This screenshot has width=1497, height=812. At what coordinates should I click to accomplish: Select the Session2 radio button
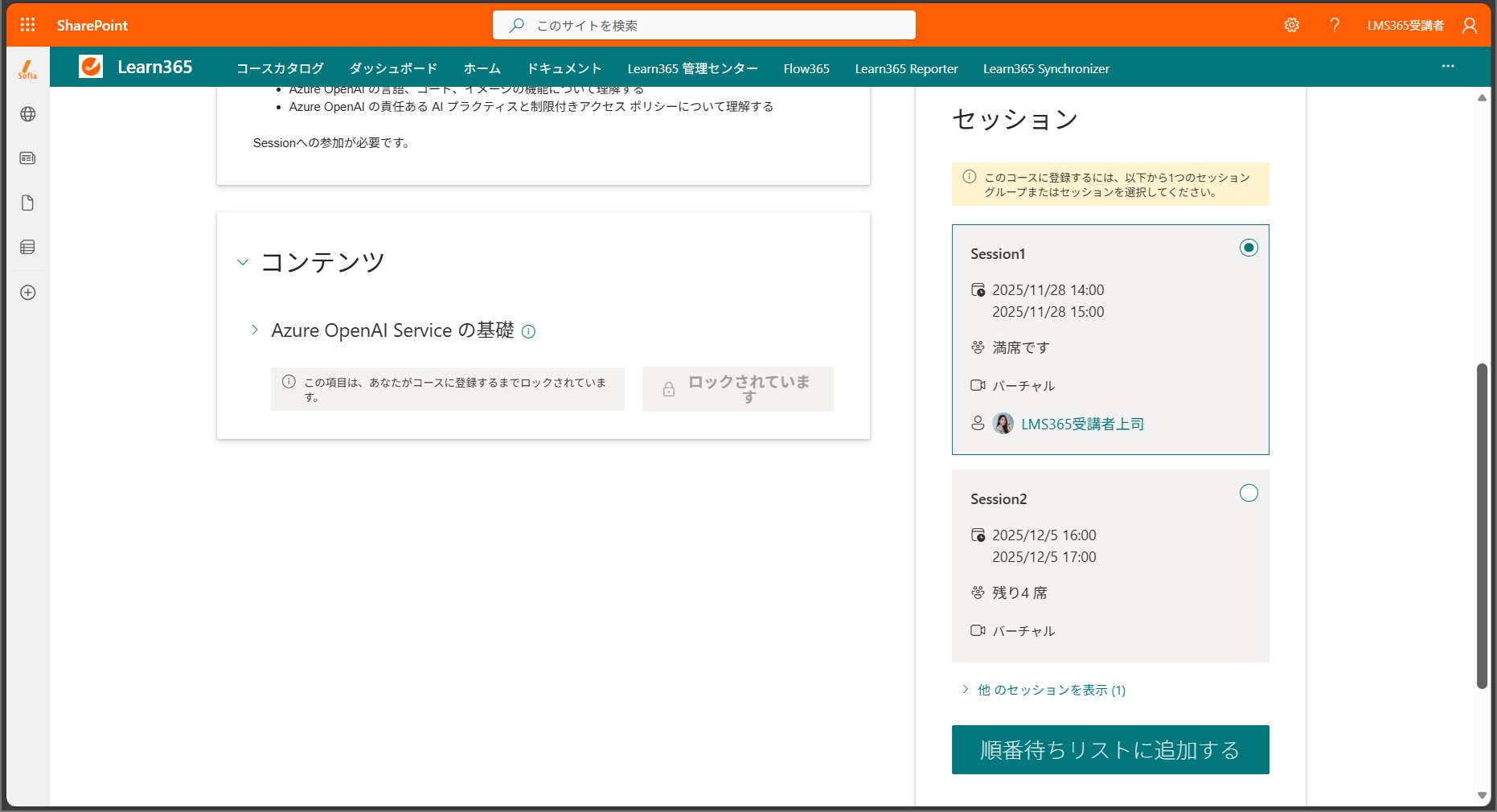[1249, 493]
